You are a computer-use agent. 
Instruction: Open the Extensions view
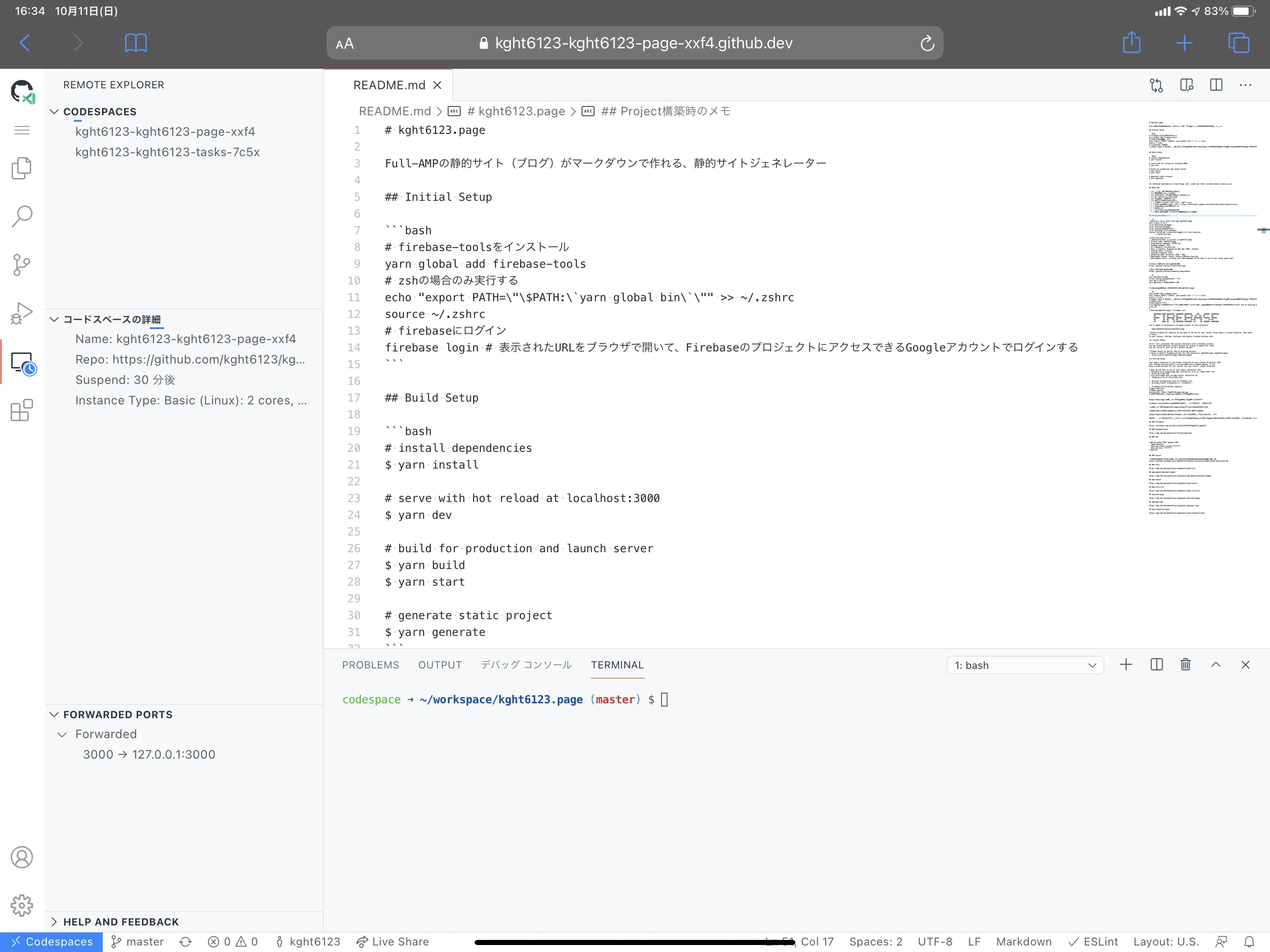(x=22, y=410)
